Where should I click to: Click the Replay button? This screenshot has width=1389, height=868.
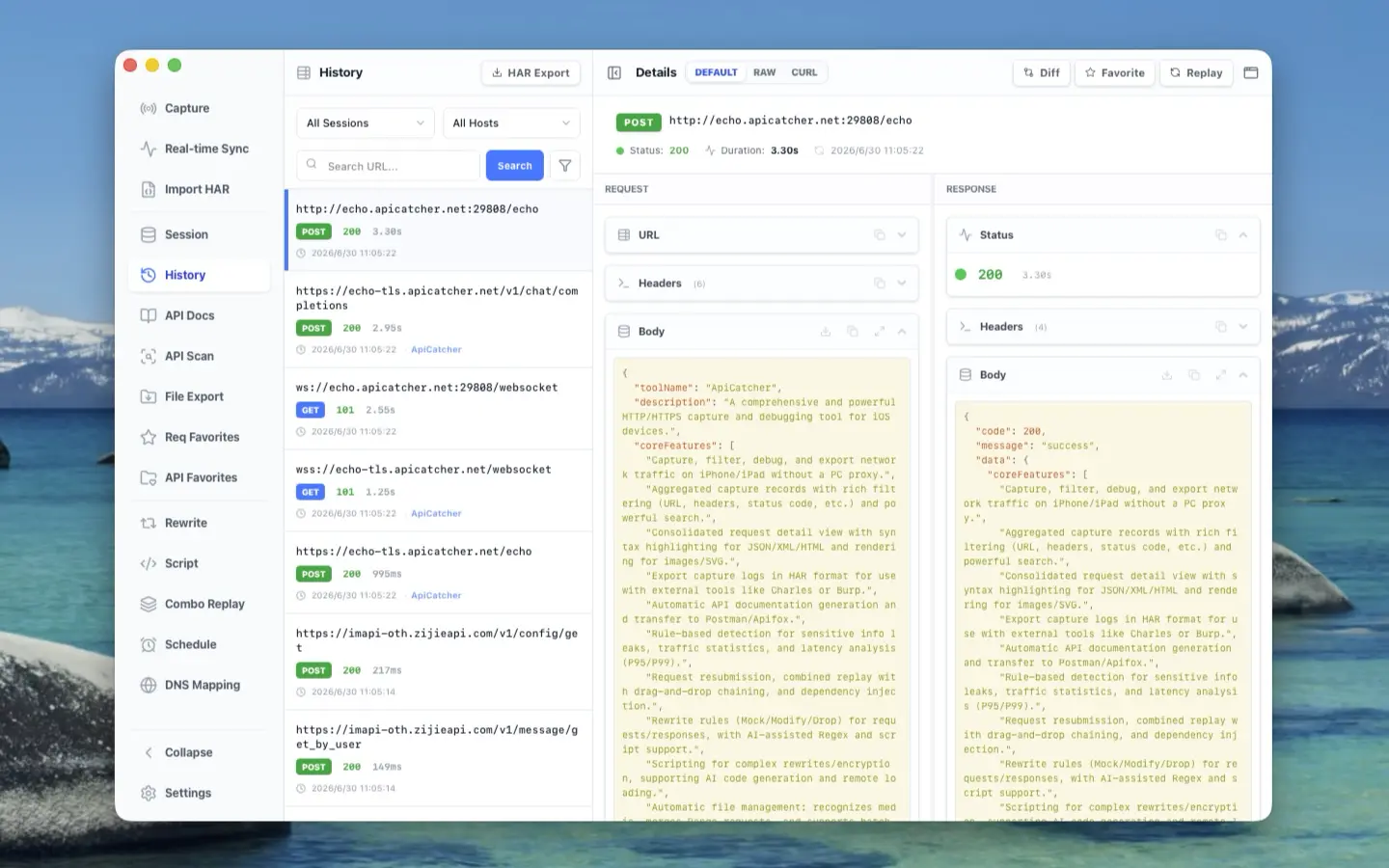click(1196, 72)
